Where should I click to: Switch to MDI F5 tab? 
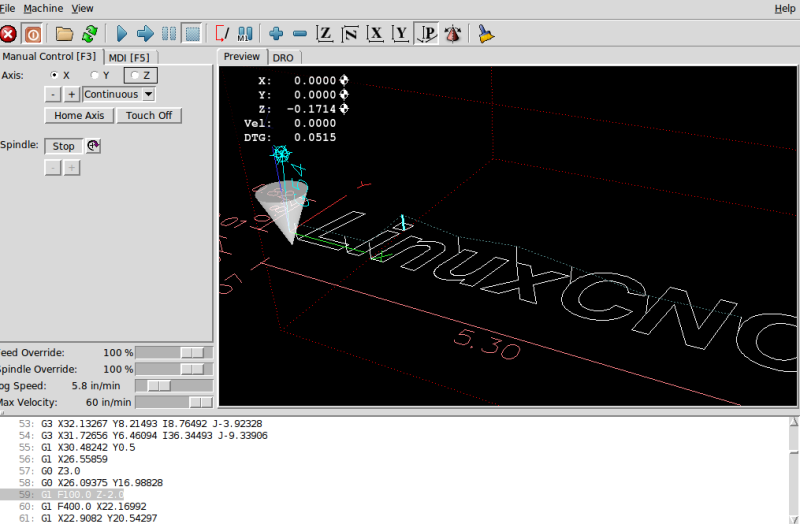pos(129,58)
